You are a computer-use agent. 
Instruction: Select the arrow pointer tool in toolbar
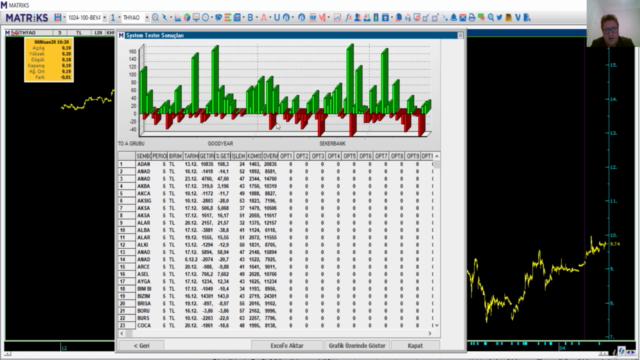164,18
